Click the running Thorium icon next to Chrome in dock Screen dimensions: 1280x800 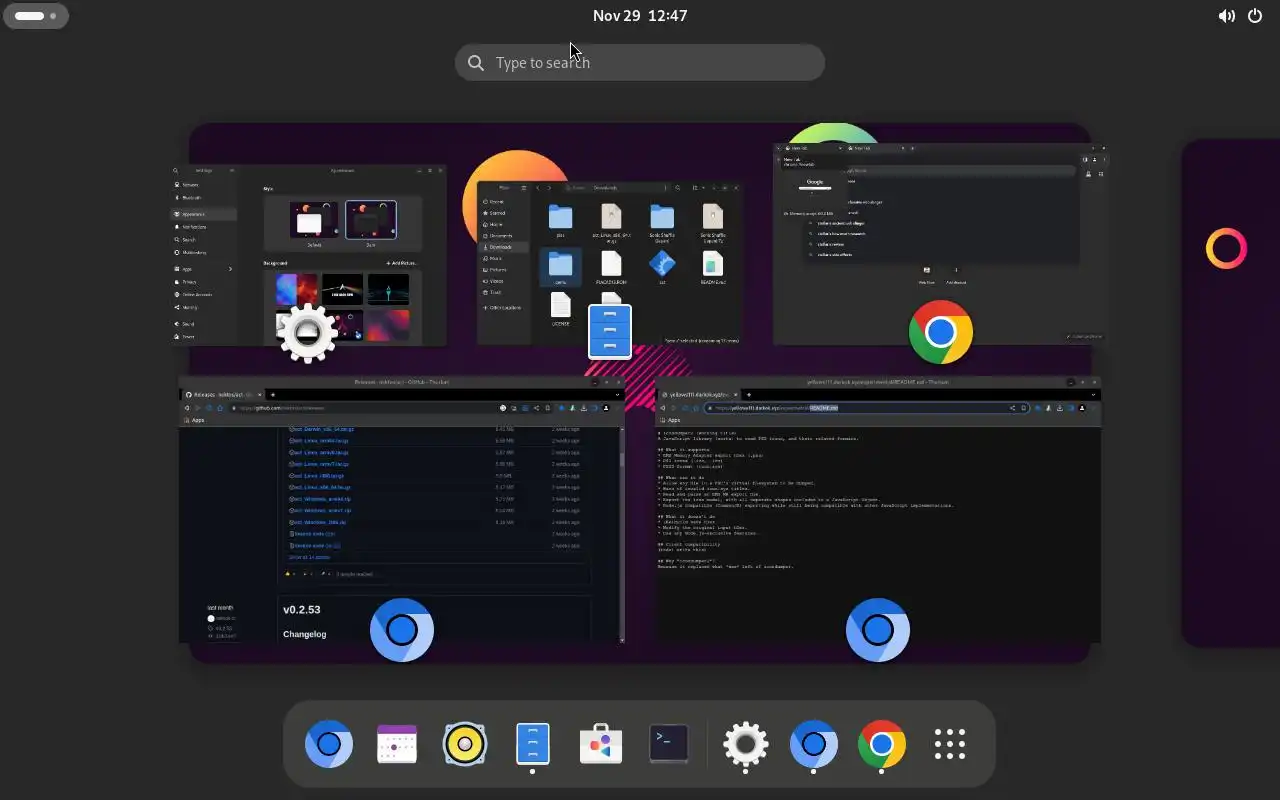(814, 744)
